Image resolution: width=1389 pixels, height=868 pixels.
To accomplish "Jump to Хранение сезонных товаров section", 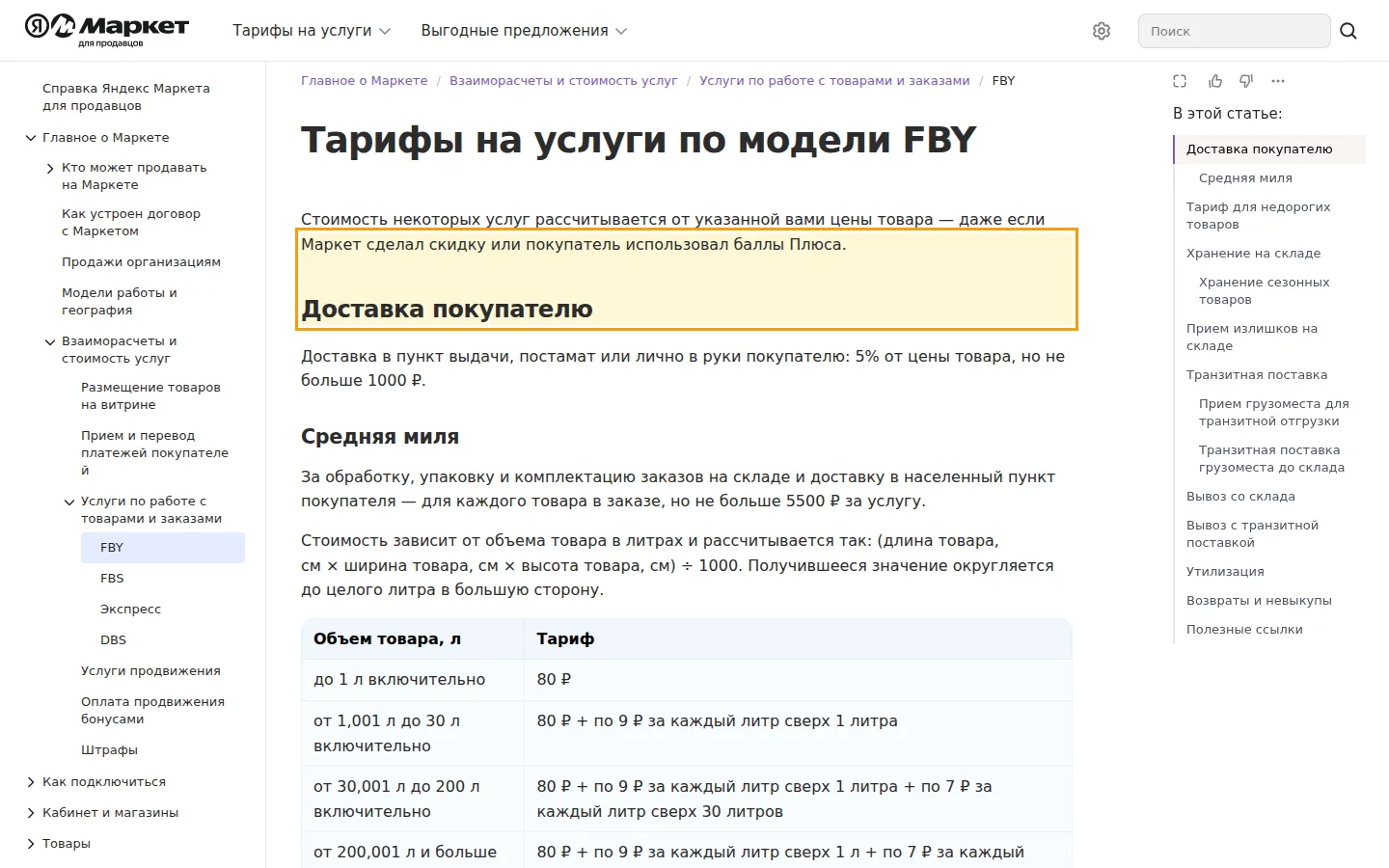I will [x=1264, y=291].
